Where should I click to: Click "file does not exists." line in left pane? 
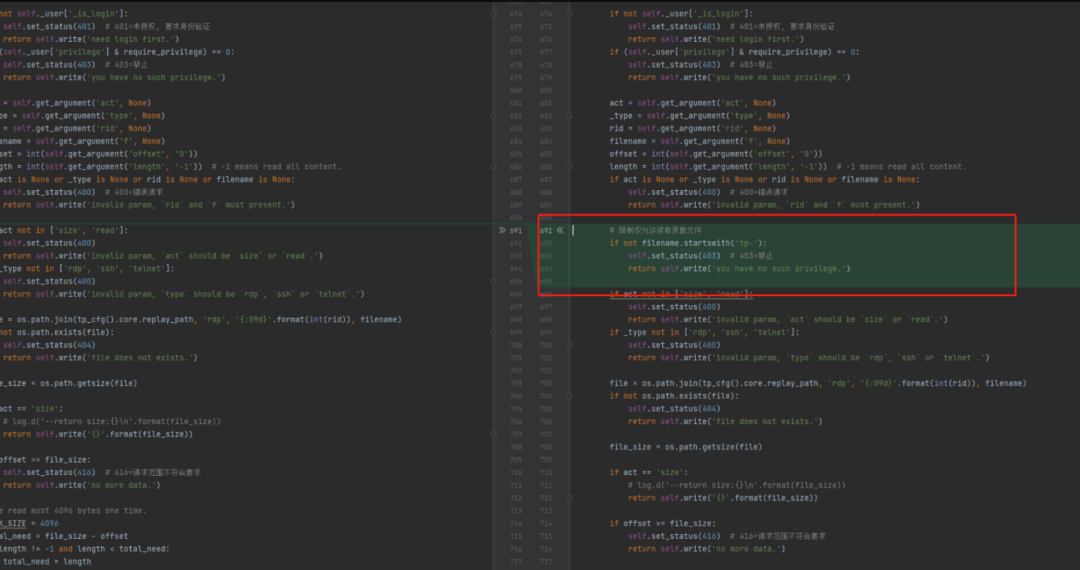coord(100,358)
